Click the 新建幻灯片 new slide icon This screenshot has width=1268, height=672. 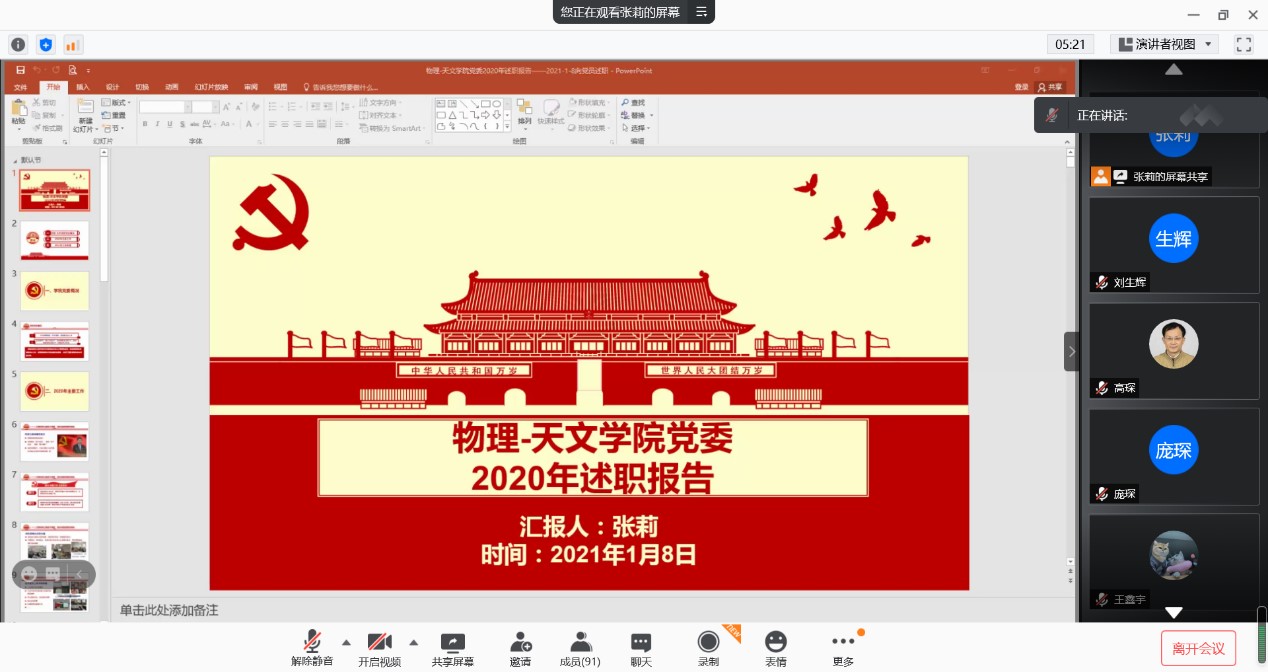(x=84, y=116)
